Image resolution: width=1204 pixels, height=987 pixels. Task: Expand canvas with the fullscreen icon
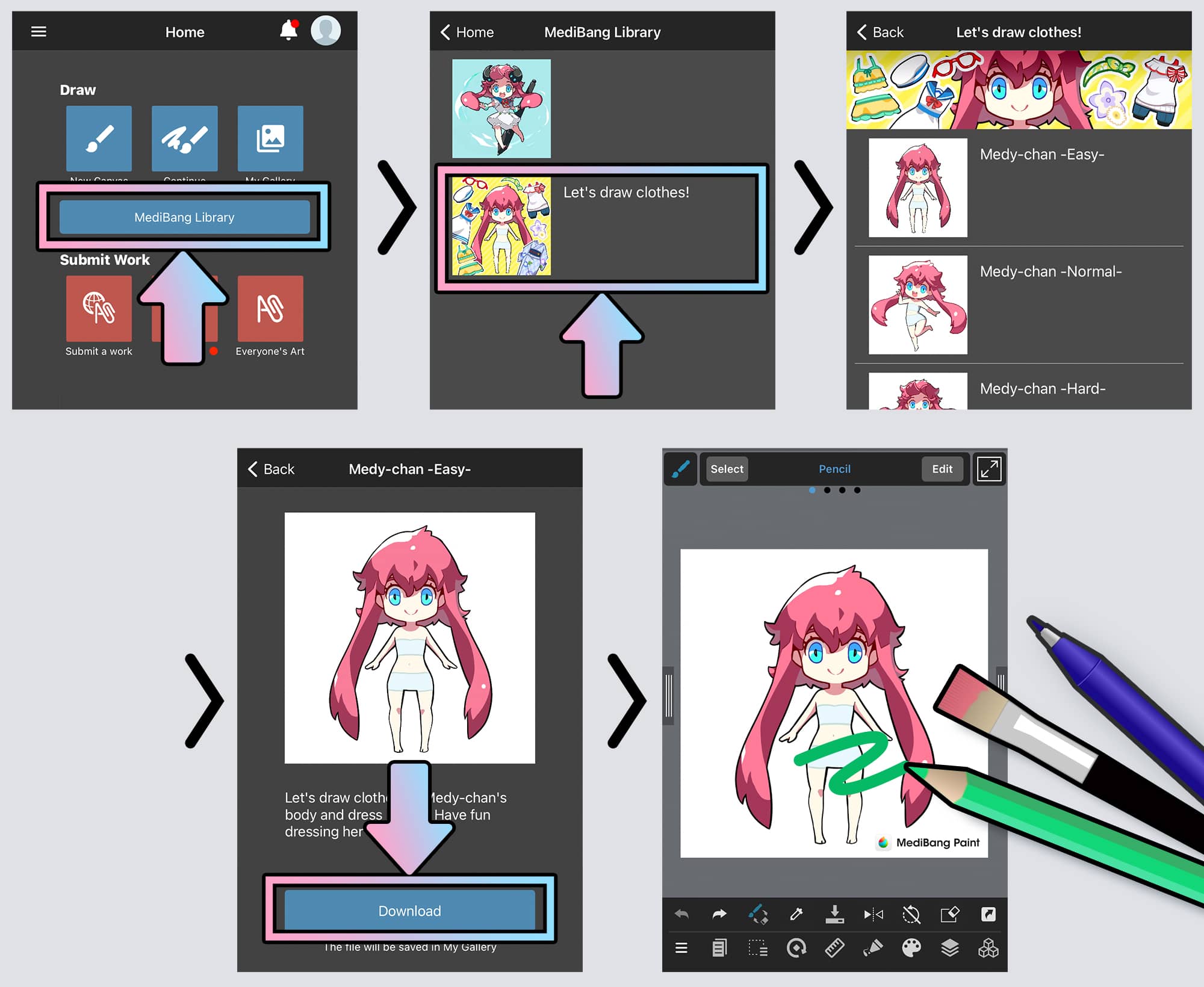pos(989,469)
